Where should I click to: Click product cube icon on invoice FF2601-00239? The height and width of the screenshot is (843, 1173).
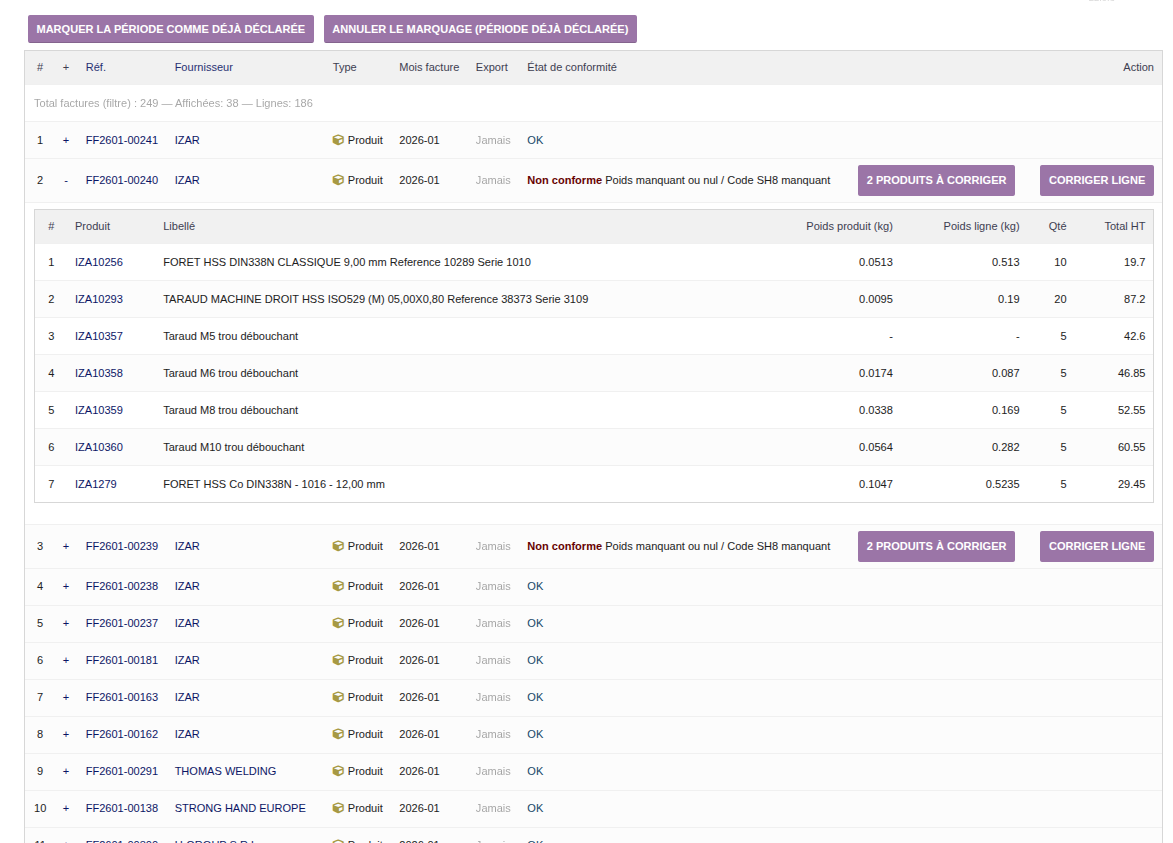pyautogui.click(x=338, y=546)
